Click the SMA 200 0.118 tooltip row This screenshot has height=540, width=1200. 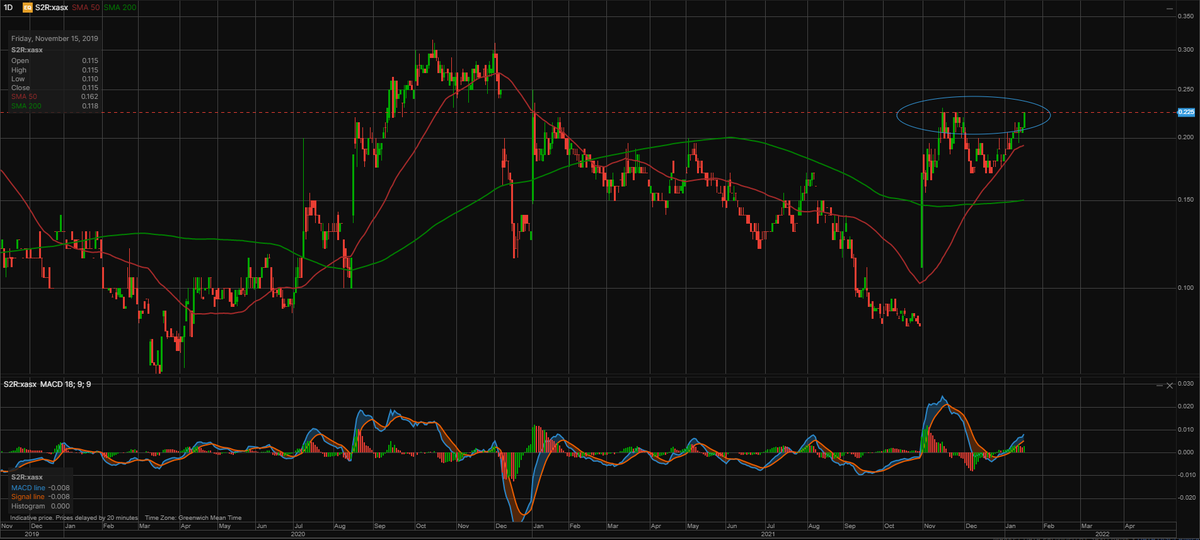point(55,106)
